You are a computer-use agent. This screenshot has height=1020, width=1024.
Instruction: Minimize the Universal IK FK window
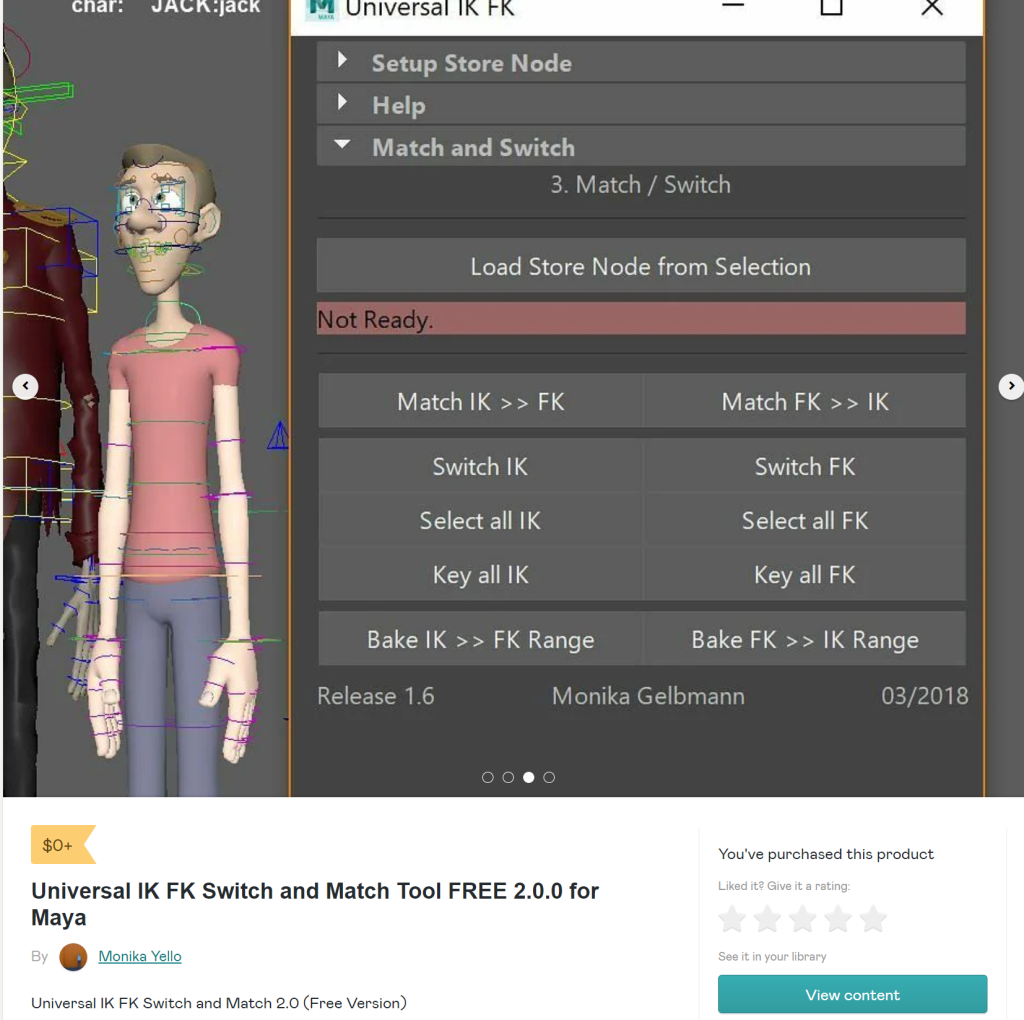tap(733, 7)
